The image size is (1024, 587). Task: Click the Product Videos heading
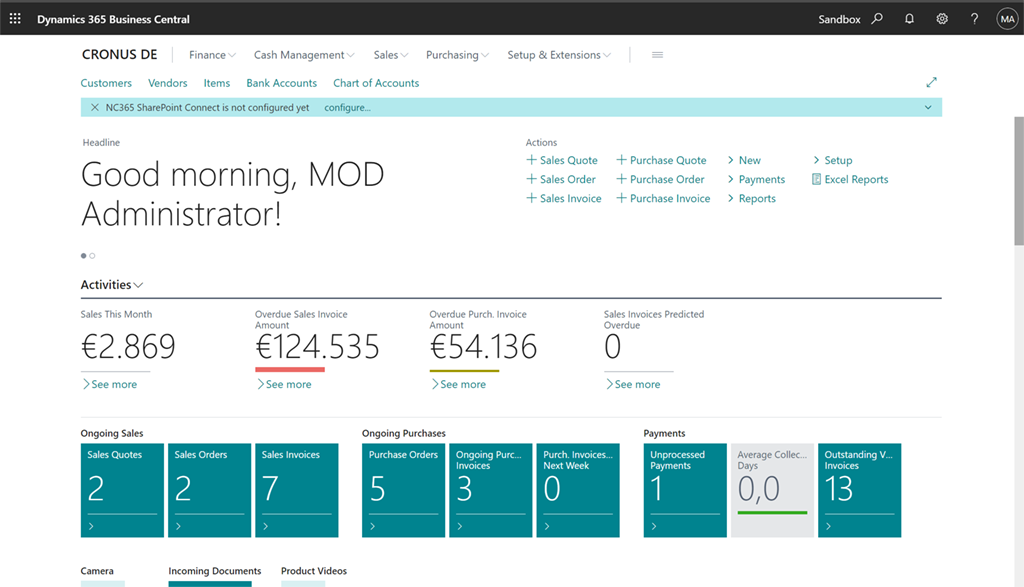point(313,571)
